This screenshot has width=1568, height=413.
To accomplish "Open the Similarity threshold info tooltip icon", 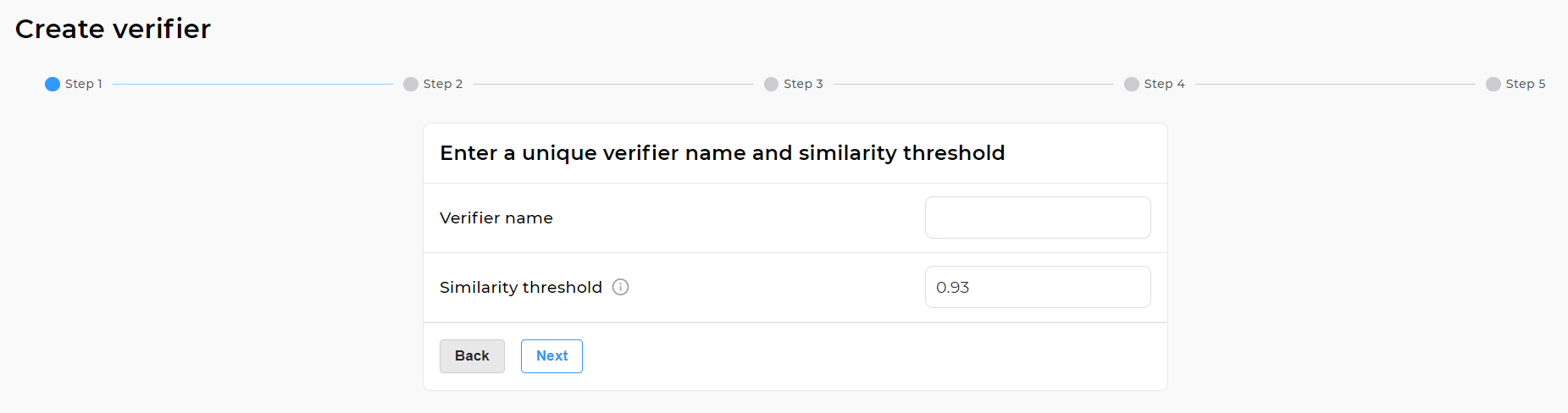I will pyautogui.click(x=621, y=287).
